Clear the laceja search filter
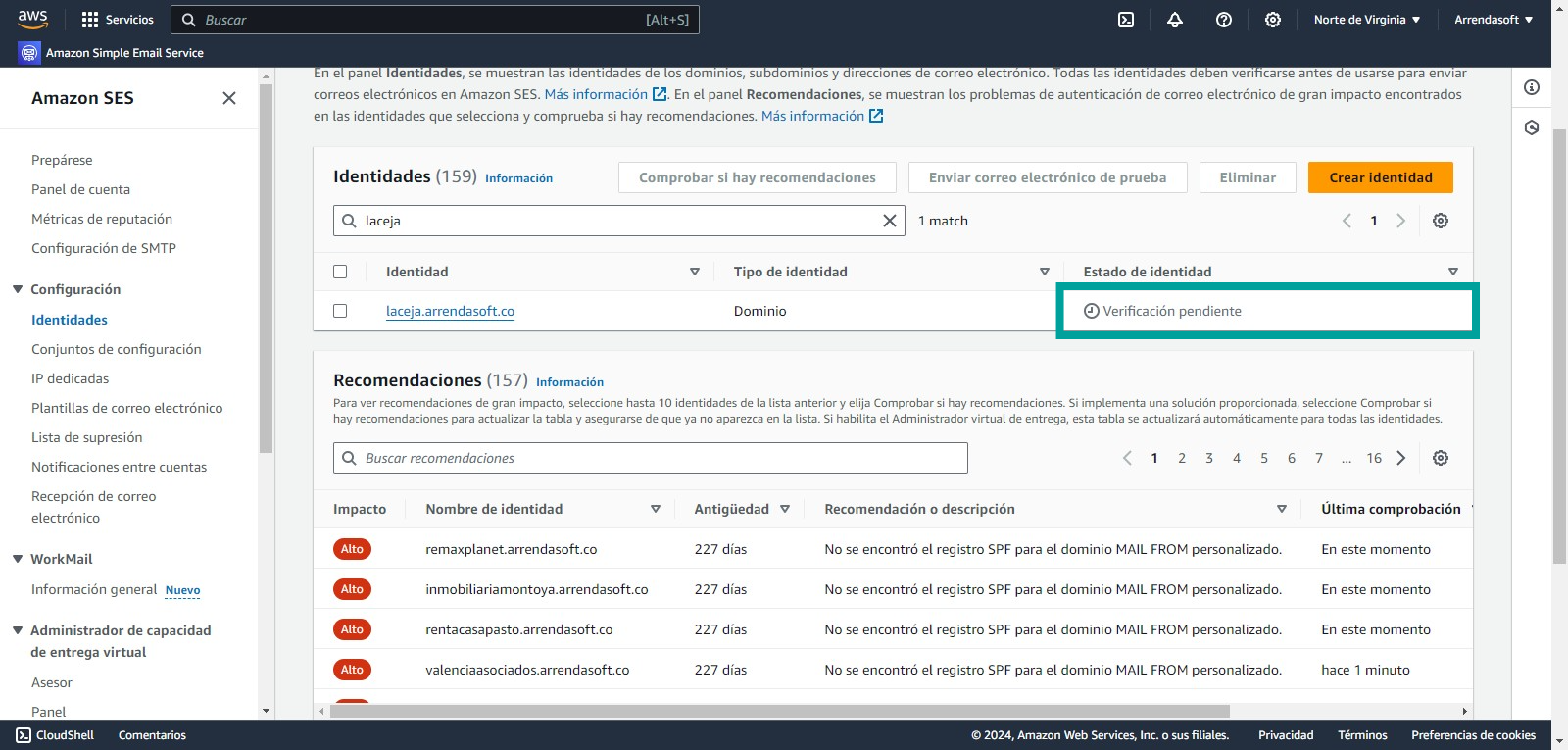This screenshot has width=1568, height=750. point(890,221)
